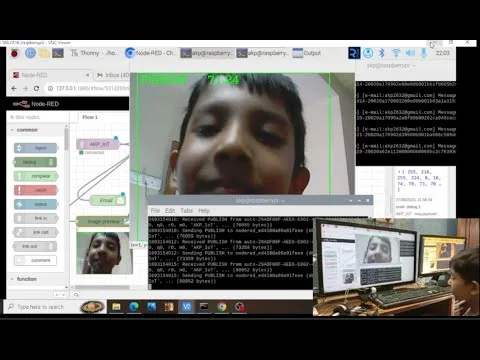Select the complete node in palette
Screen dimensions: 480x360
click(36, 176)
